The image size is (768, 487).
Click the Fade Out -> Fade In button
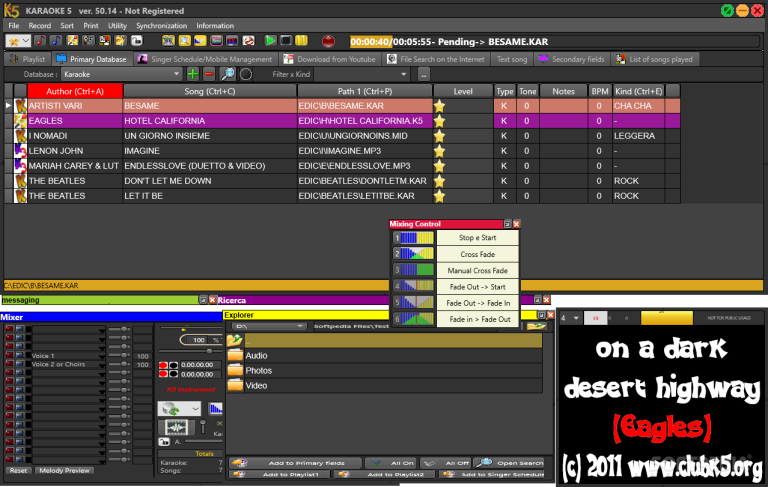coord(478,302)
